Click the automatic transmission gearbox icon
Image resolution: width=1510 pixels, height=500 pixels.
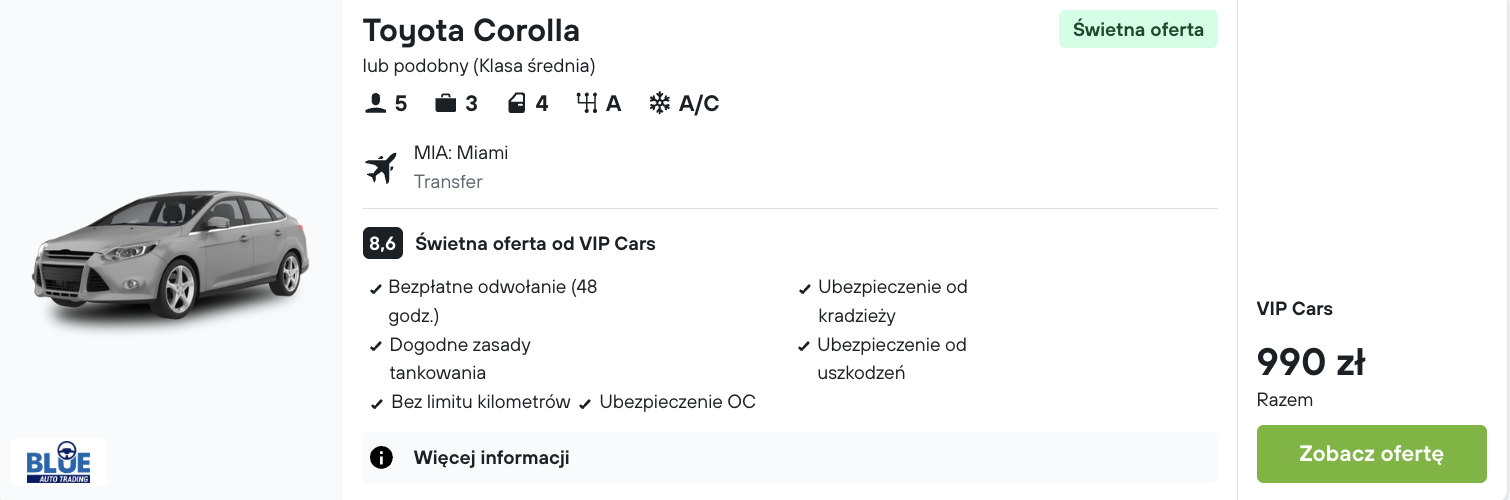click(586, 103)
